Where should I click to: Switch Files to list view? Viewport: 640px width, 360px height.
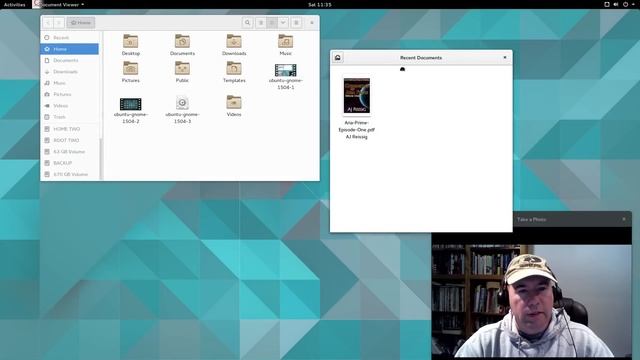(261, 23)
